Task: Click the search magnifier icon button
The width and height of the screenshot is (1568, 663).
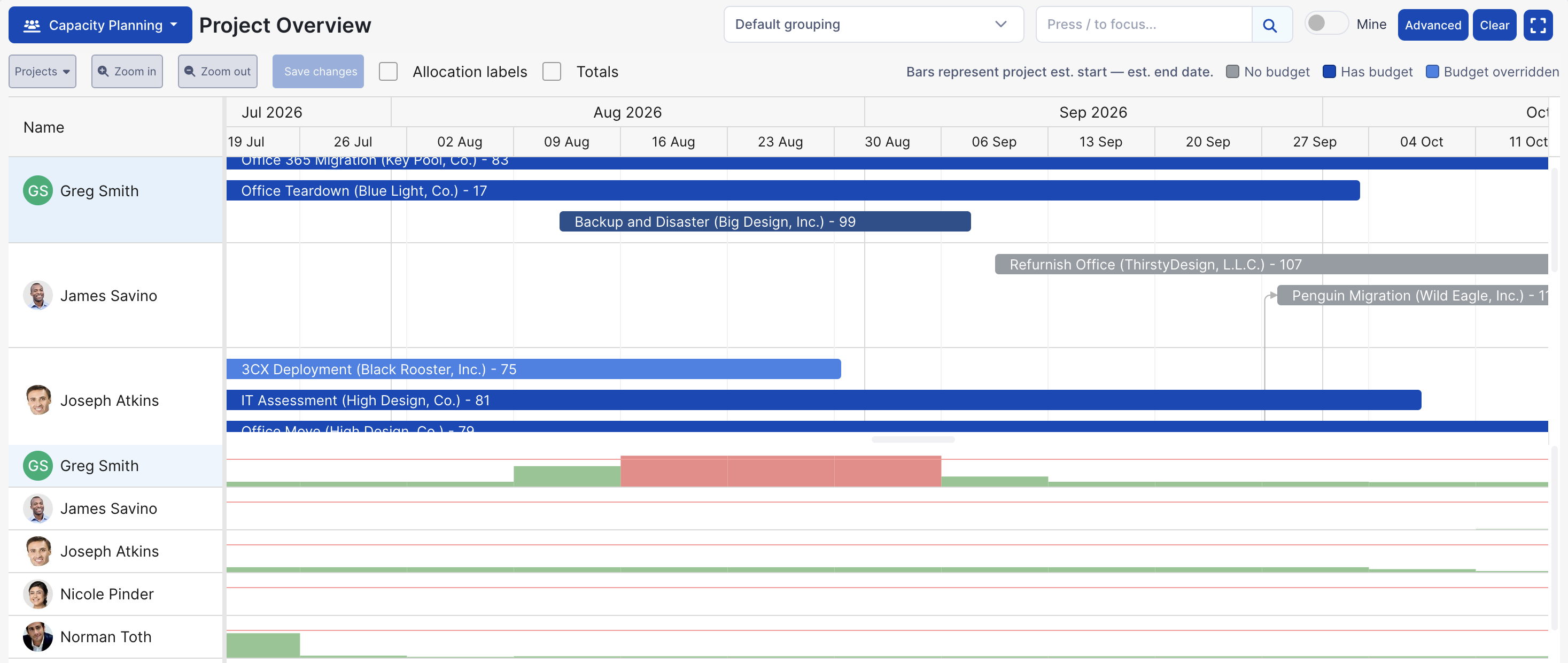Action: tap(1270, 25)
